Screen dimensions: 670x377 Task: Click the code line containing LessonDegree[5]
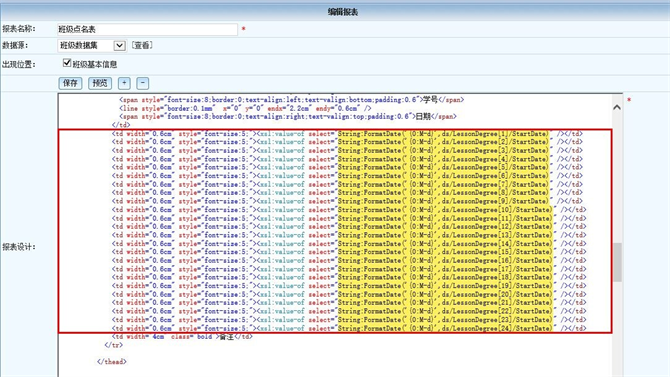point(347,167)
